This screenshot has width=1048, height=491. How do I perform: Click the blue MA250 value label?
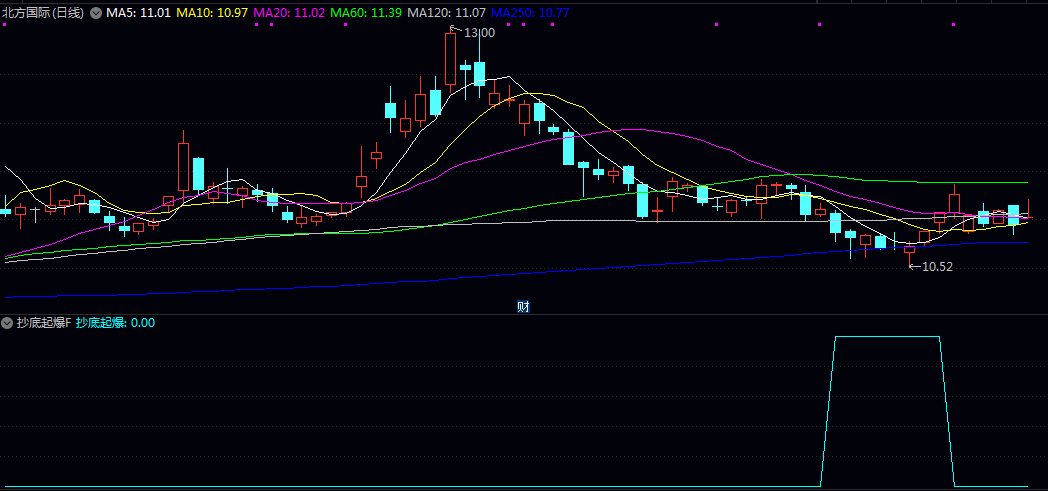pyautogui.click(x=530, y=12)
